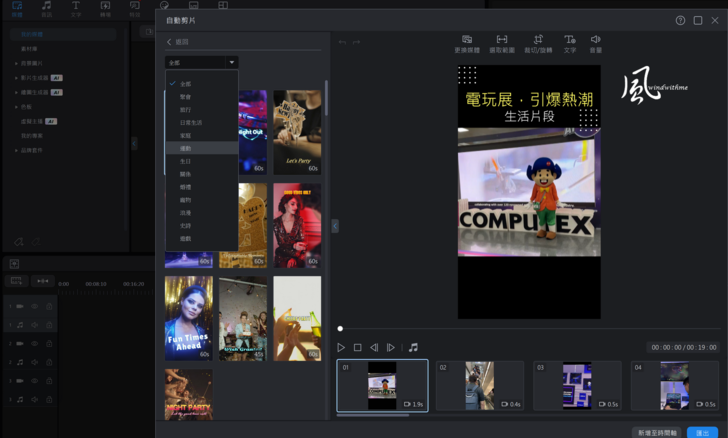Go back using the 返回 link

pyautogui.click(x=178, y=42)
